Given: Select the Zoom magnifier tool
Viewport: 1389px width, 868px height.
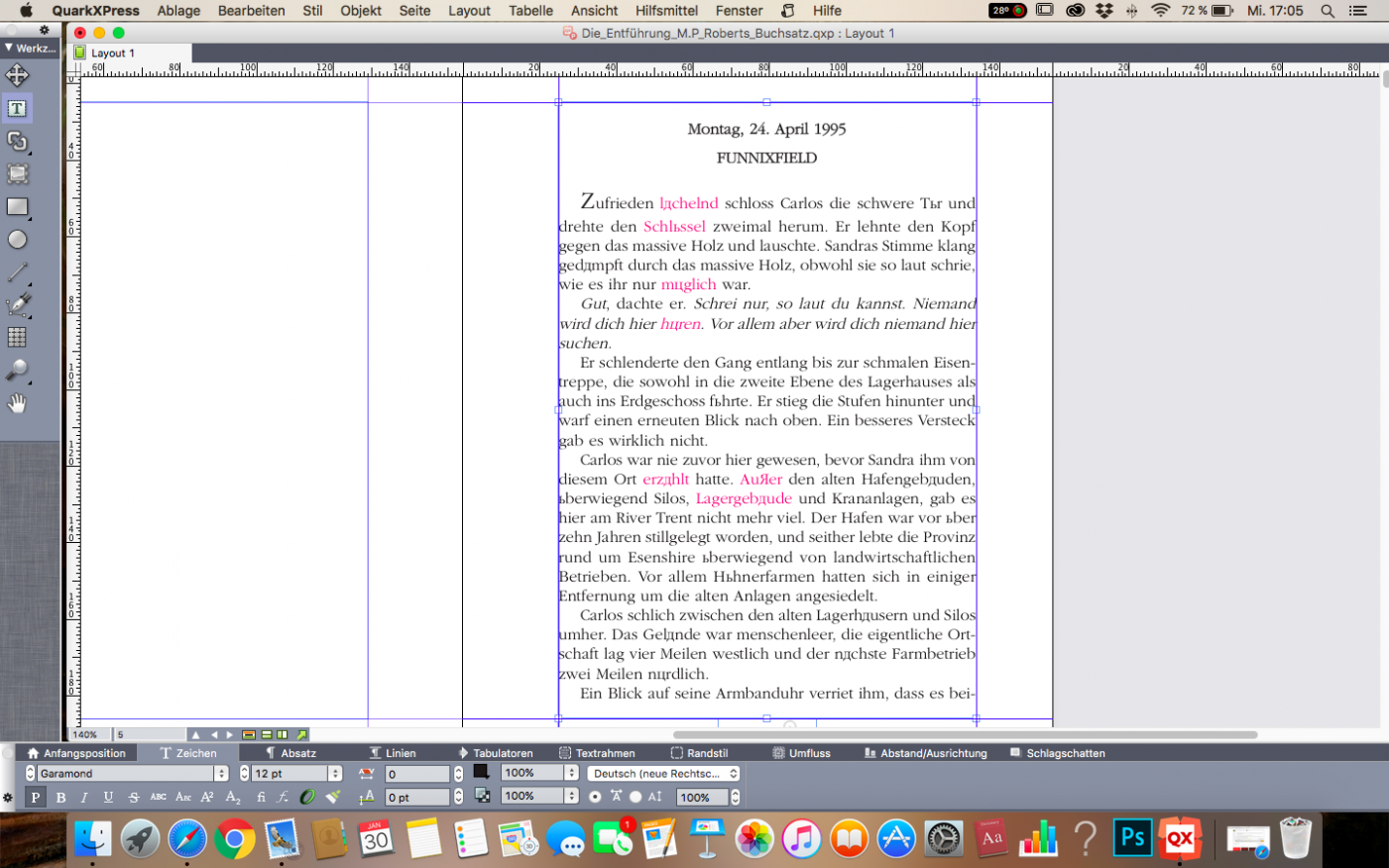Looking at the screenshot, I should [17, 371].
